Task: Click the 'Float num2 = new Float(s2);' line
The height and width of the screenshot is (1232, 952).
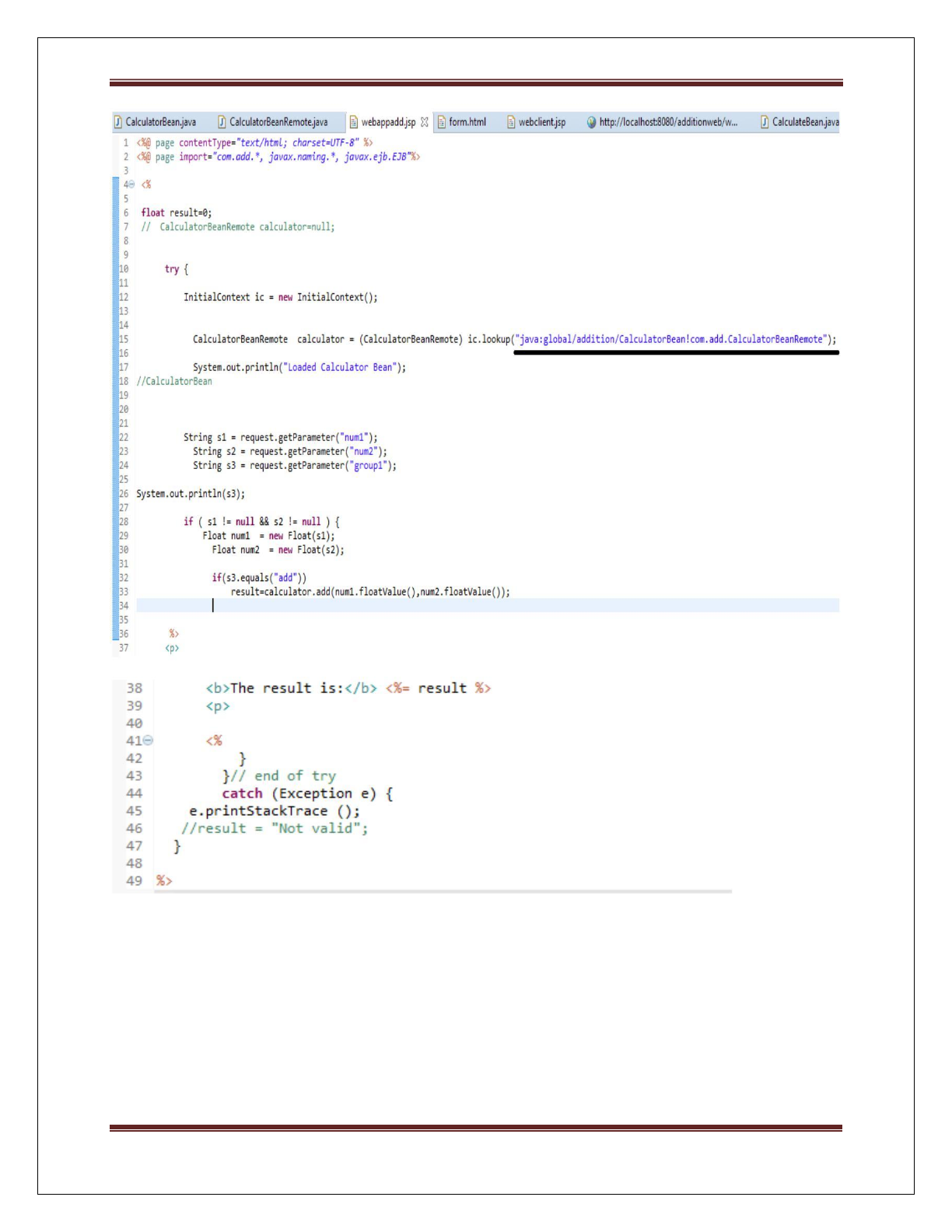Action: coord(278,550)
